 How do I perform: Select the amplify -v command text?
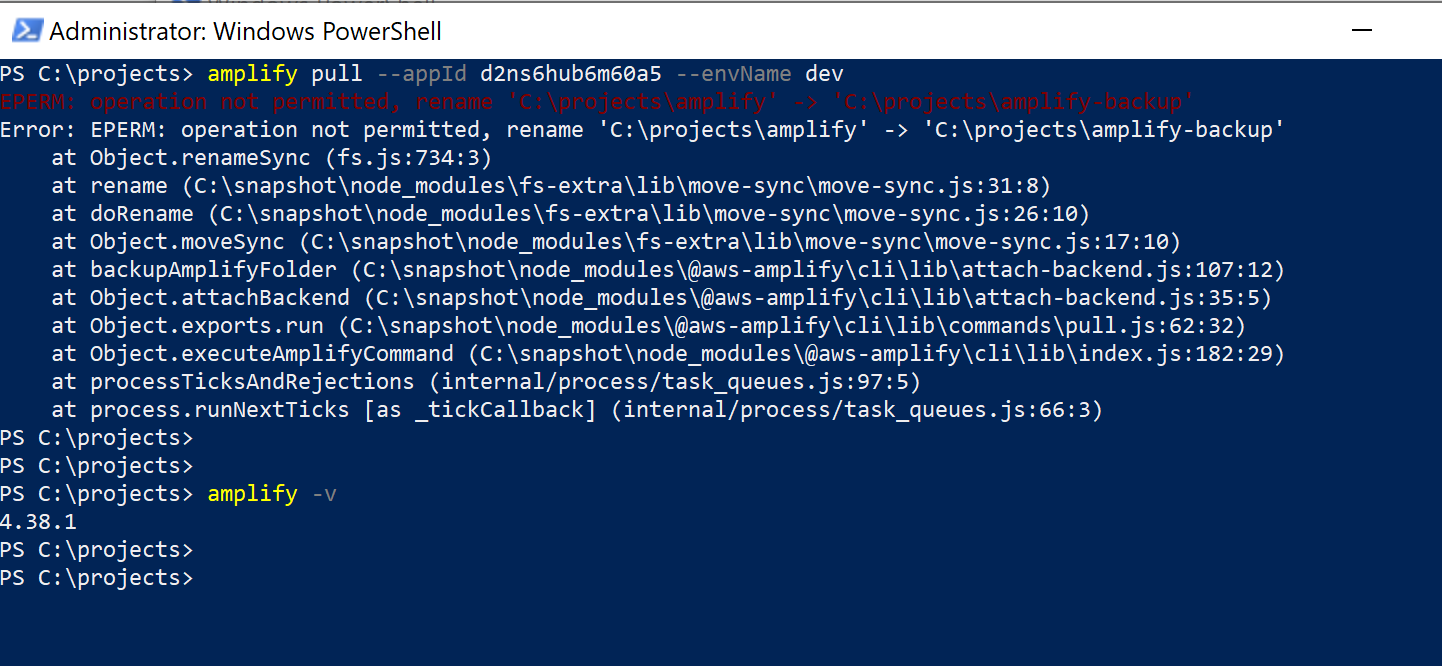point(270,493)
